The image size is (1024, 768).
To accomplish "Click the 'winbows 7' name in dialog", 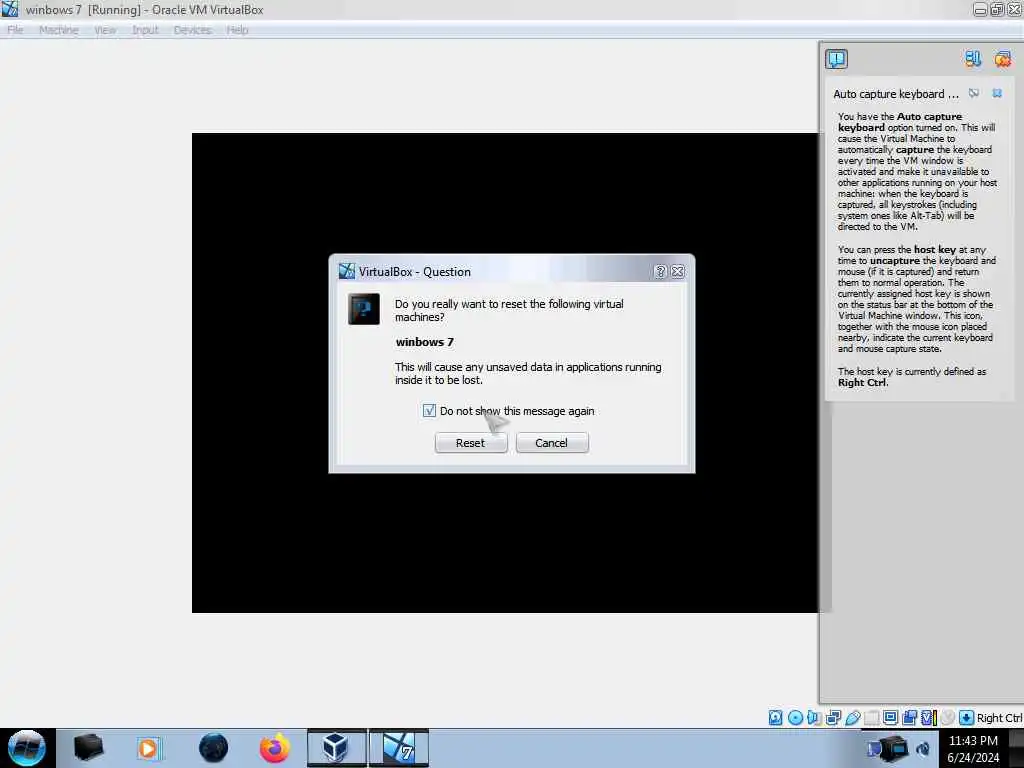I will 424,342.
